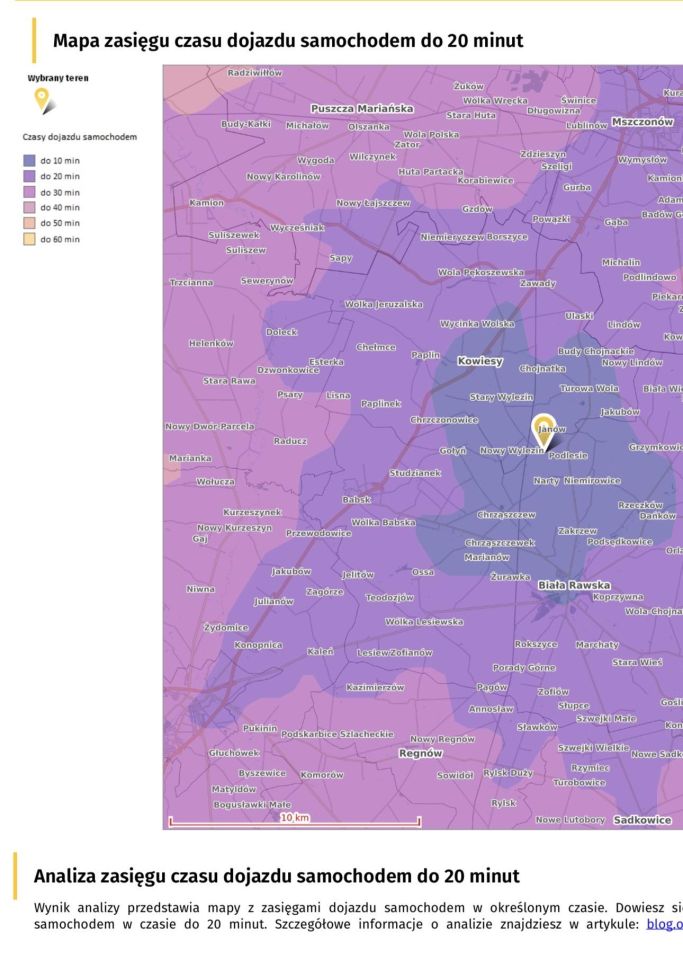
Task: Click the 'Julianów' label
Action: (274, 601)
